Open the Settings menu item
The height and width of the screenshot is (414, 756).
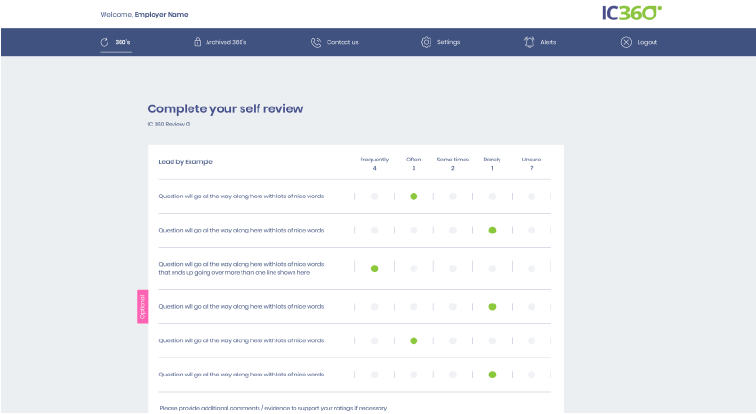tap(448, 43)
